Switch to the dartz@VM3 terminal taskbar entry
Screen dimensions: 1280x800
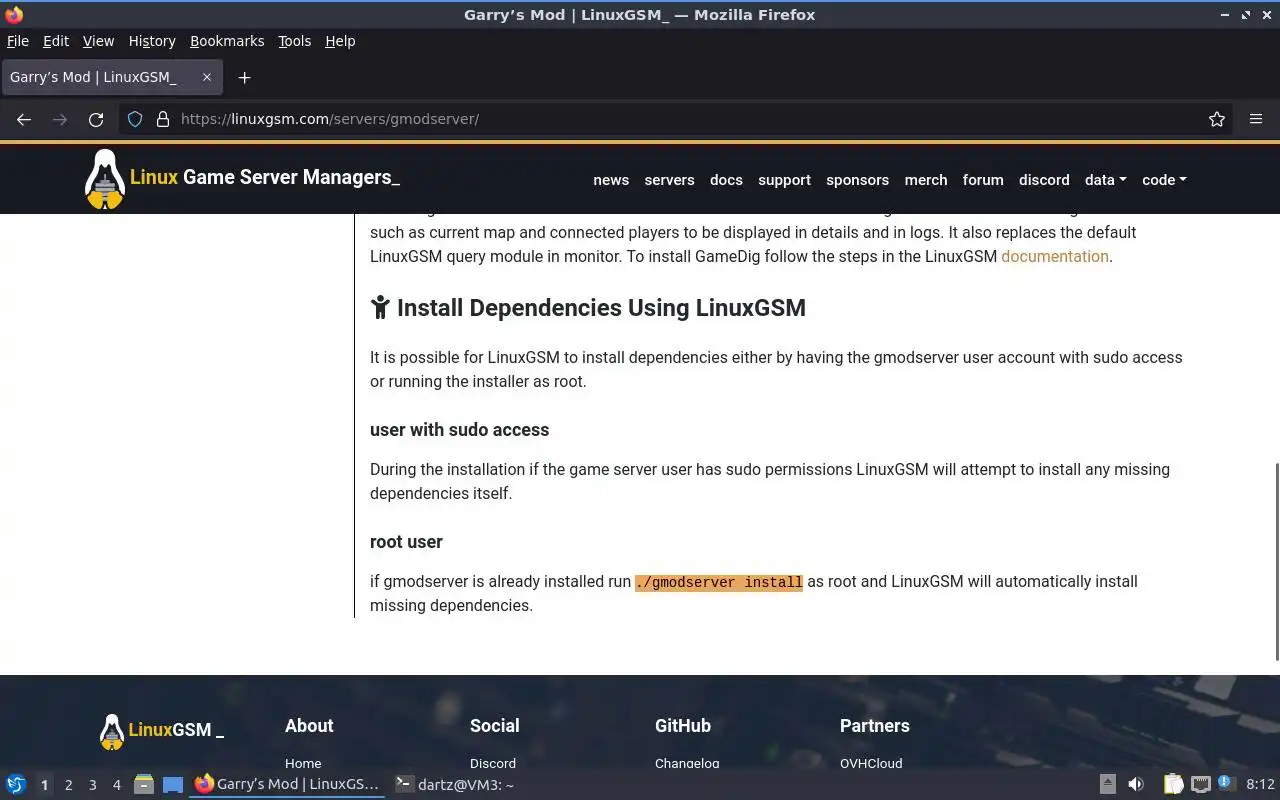coord(455,785)
